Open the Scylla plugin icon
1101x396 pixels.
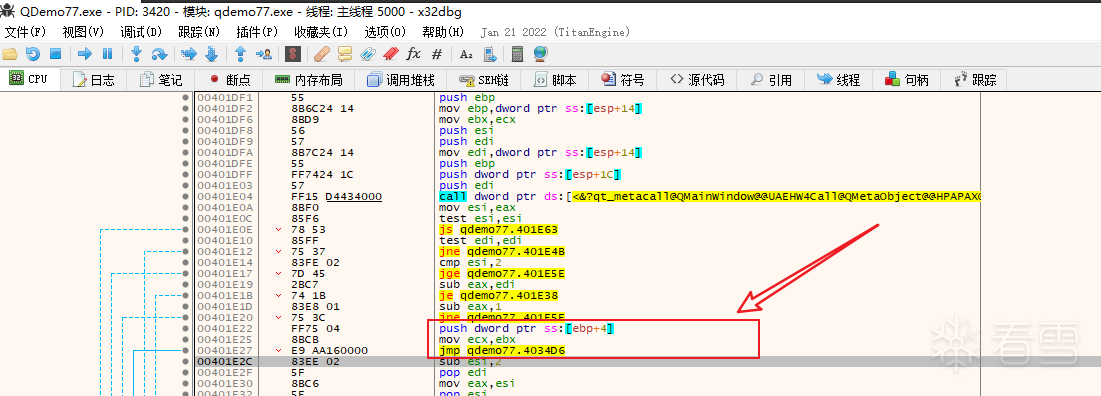pyautogui.click(x=293, y=53)
